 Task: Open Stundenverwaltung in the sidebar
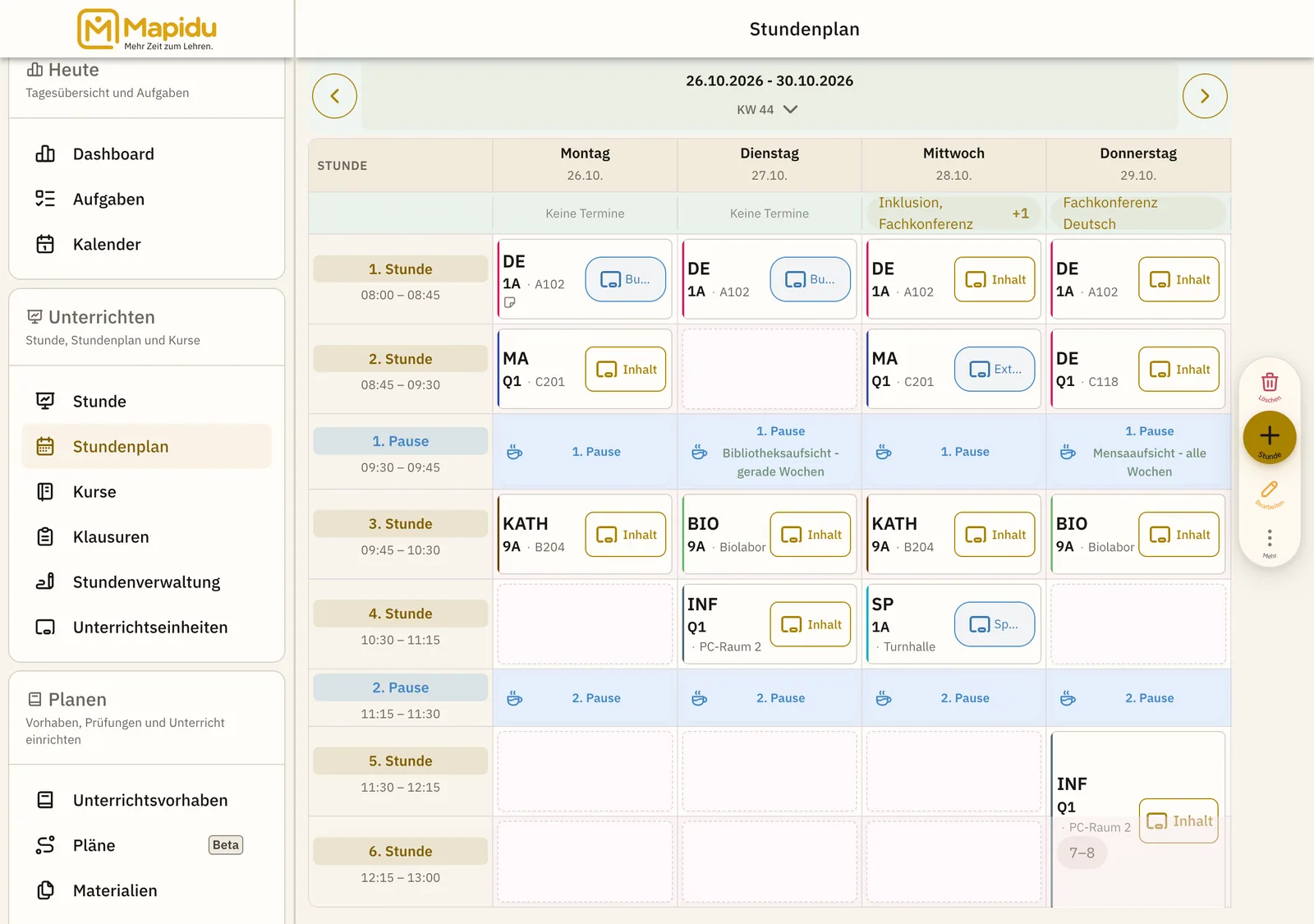coord(147,582)
